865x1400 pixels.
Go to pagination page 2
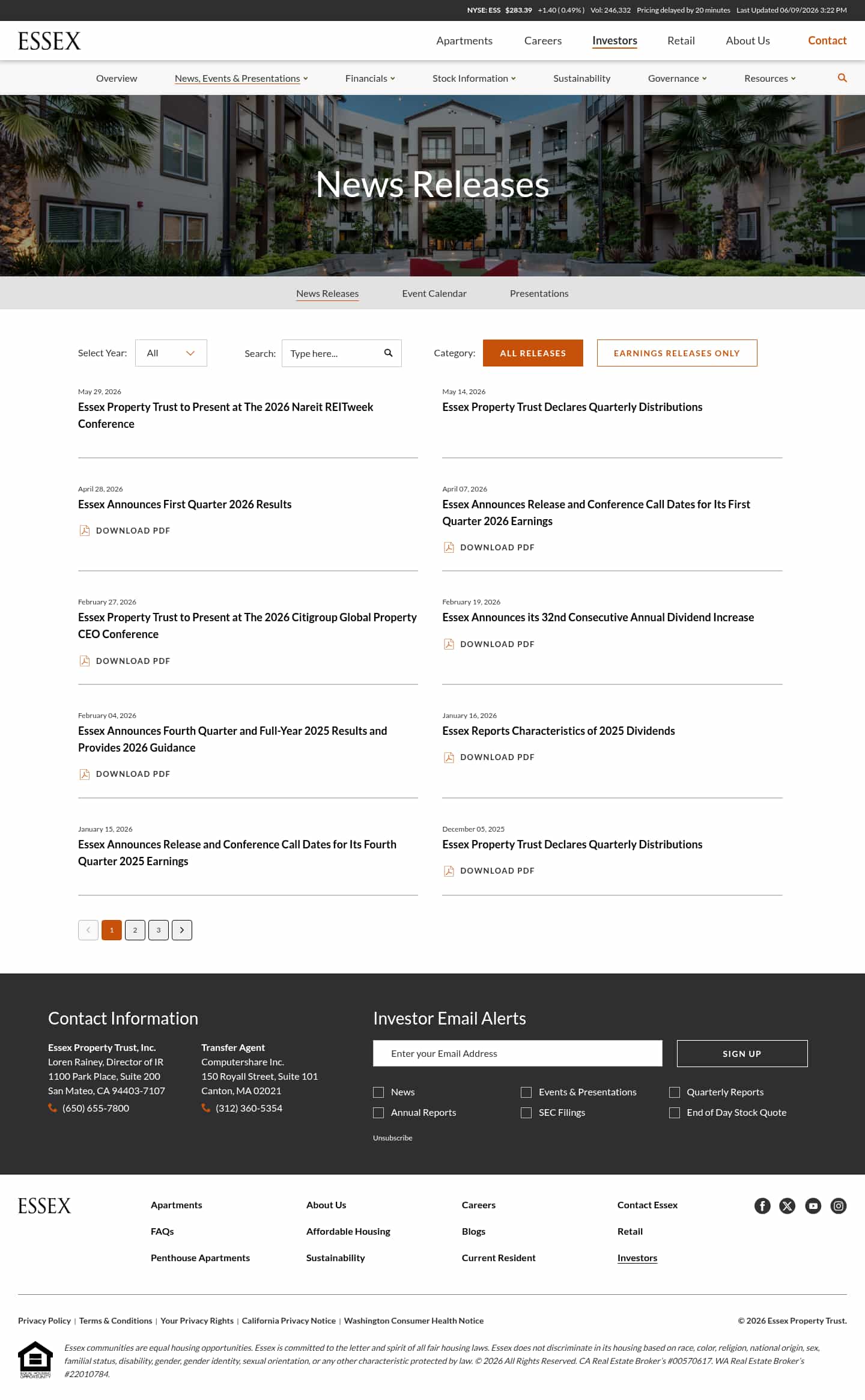tap(135, 930)
